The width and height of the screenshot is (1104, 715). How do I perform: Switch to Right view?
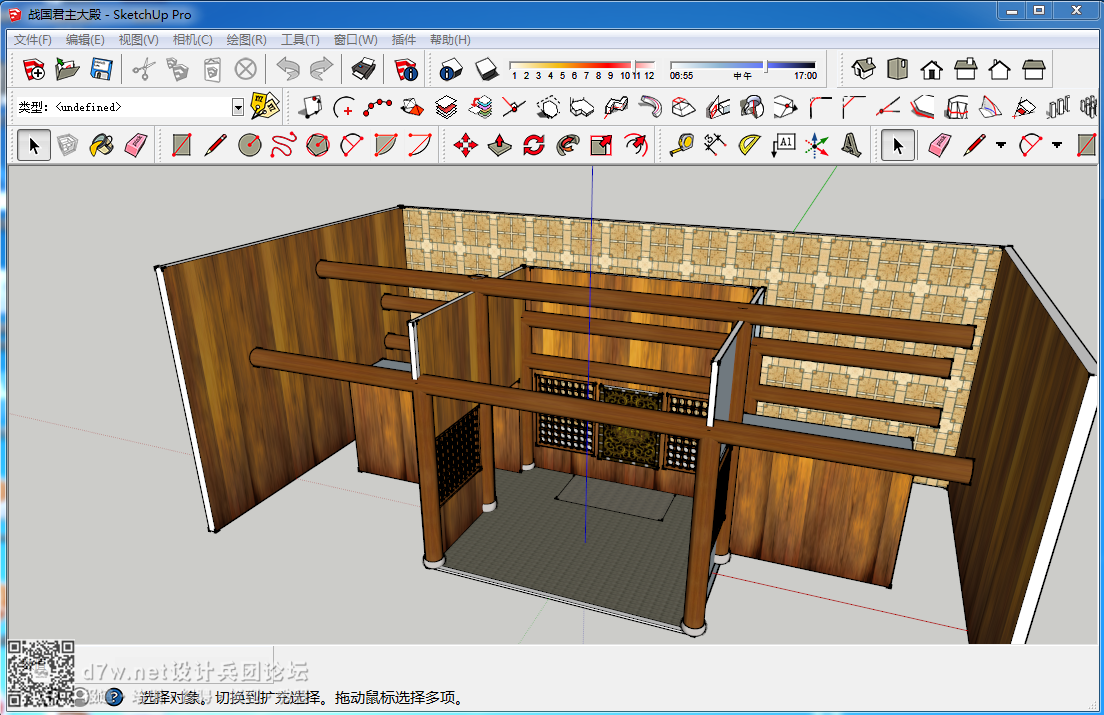966,69
